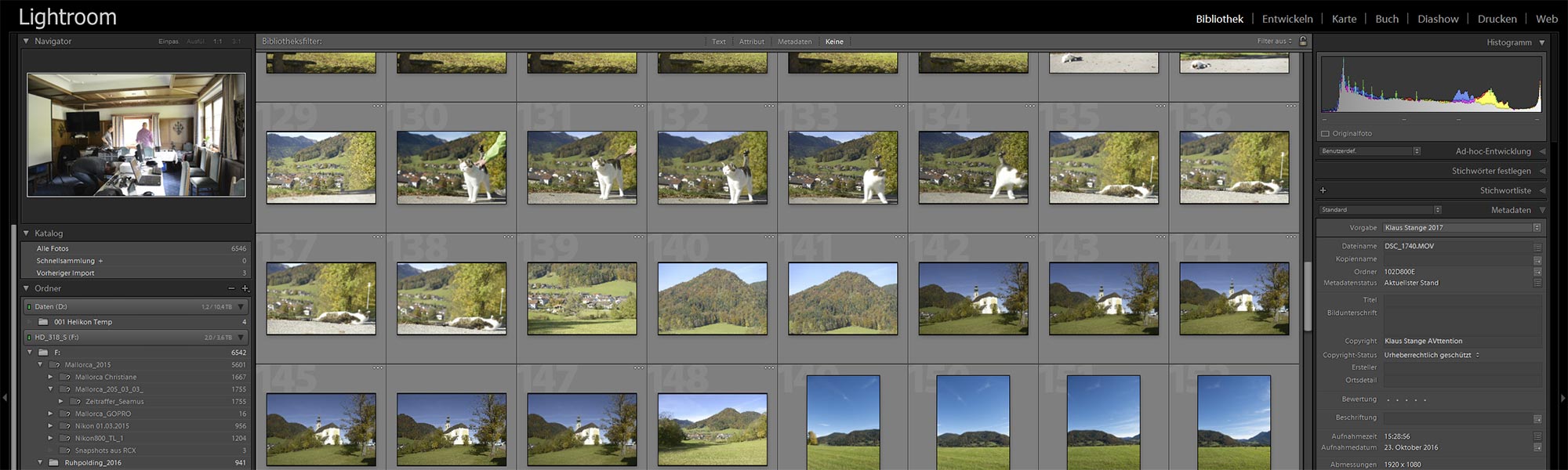Select Alle Fotos in the catalog

[x=53, y=248]
